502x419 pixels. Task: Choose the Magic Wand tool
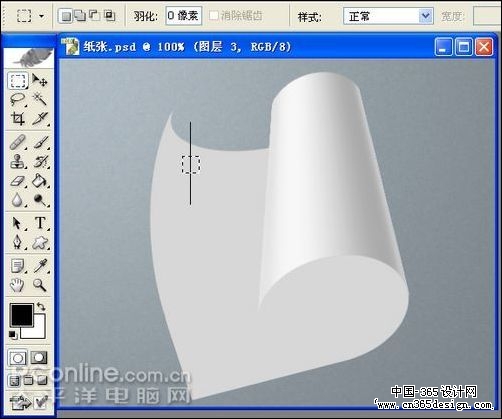40,99
